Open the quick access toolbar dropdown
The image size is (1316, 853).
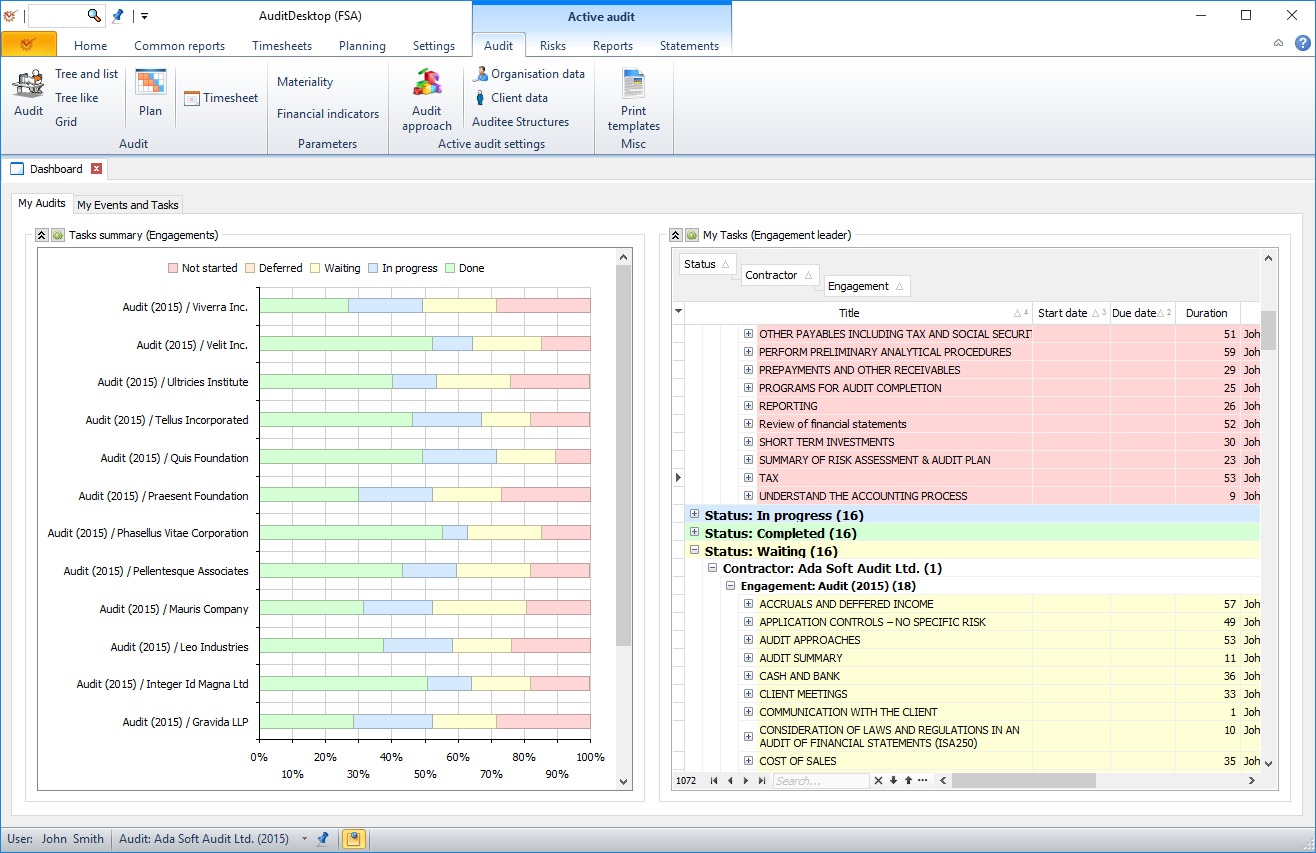144,16
